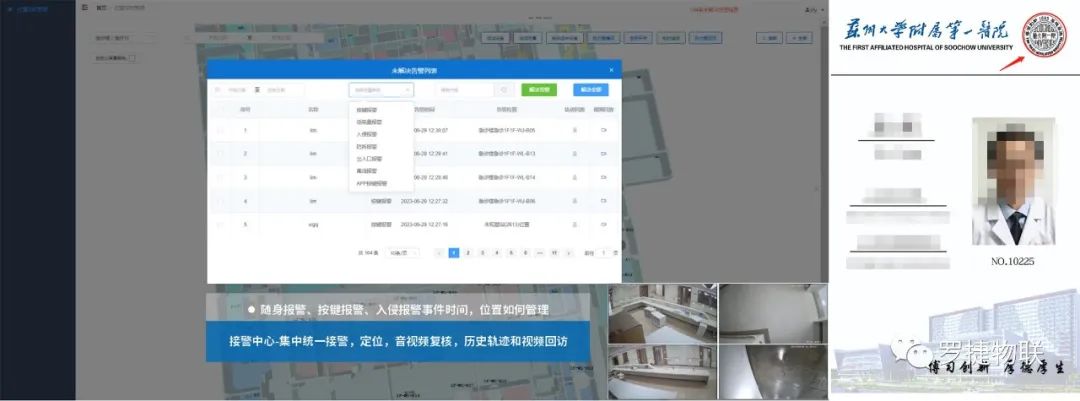Check the header select-all checkbox
This screenshot has width=1080, height=401.
[220, 108]
